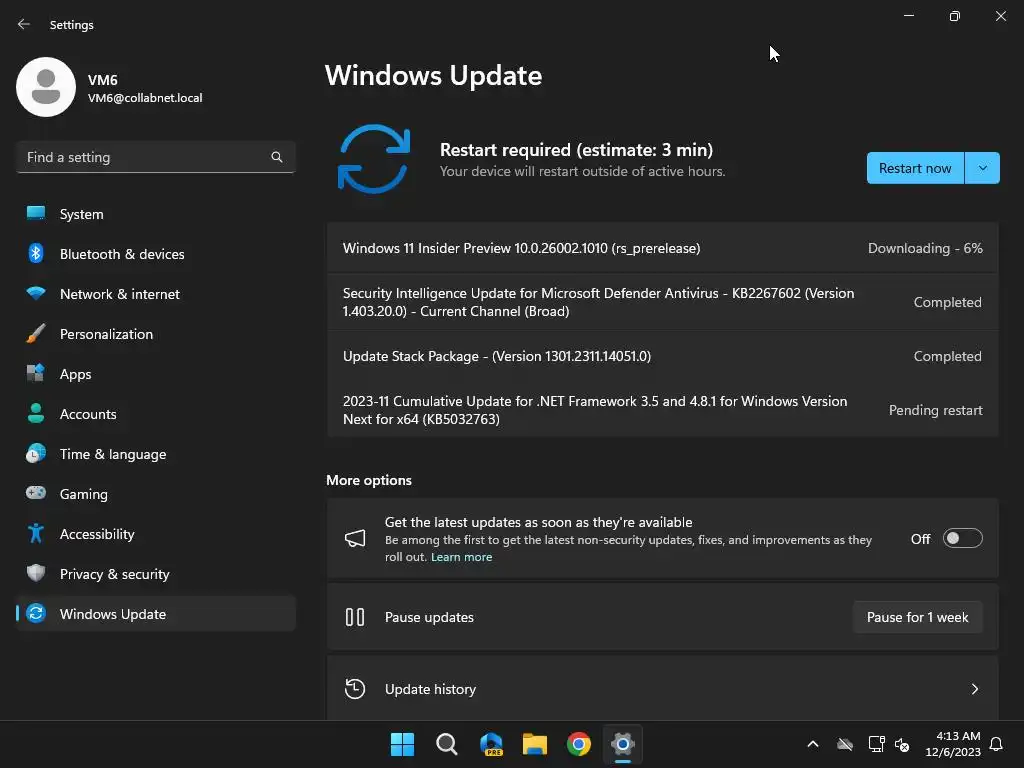
Task: Click Restart required estimate heading
Action: point(576,150)
